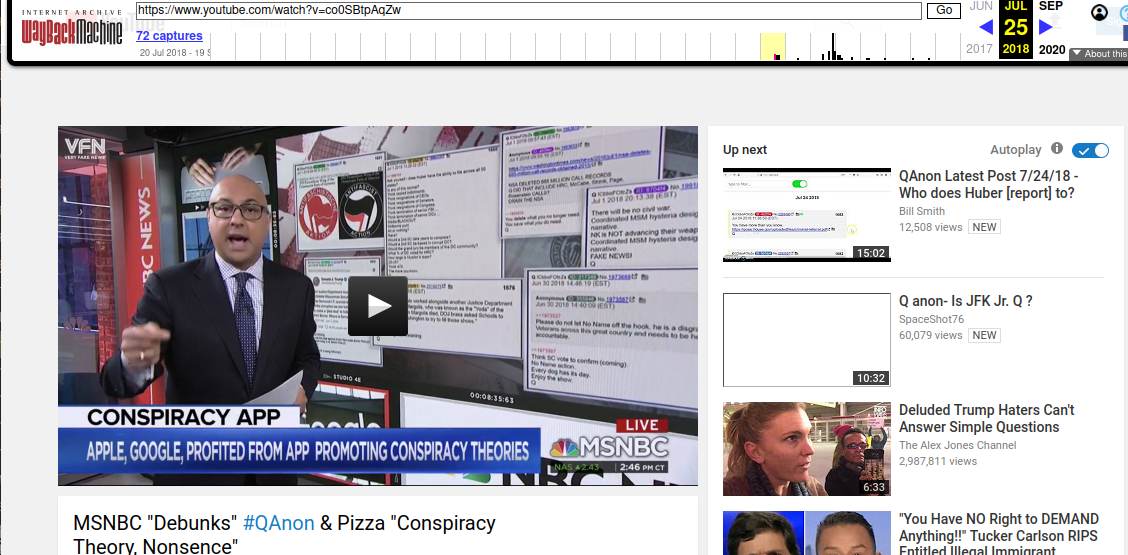This screenshot has height=555, width=1128.
Task: Open Bill Smith channel name
Action: point(922,212)
